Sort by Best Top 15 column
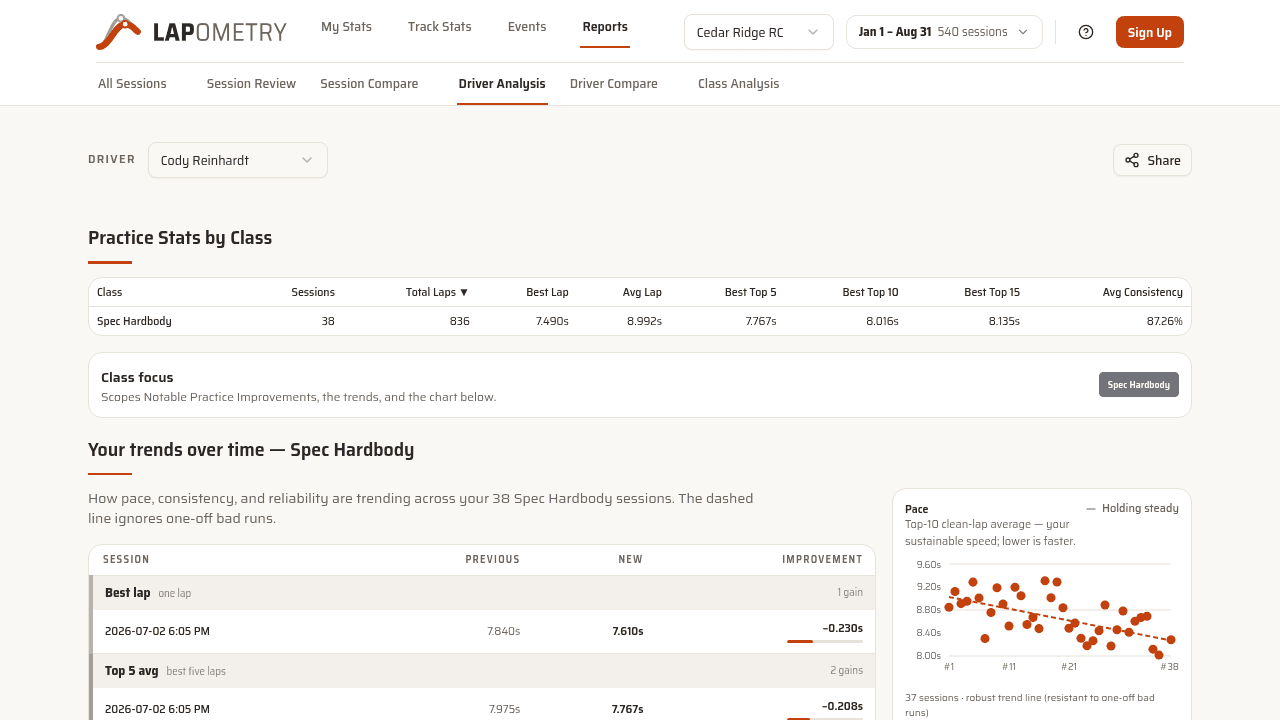Image resolution: width=1280 pixels, height=720 pixels. 992,292
